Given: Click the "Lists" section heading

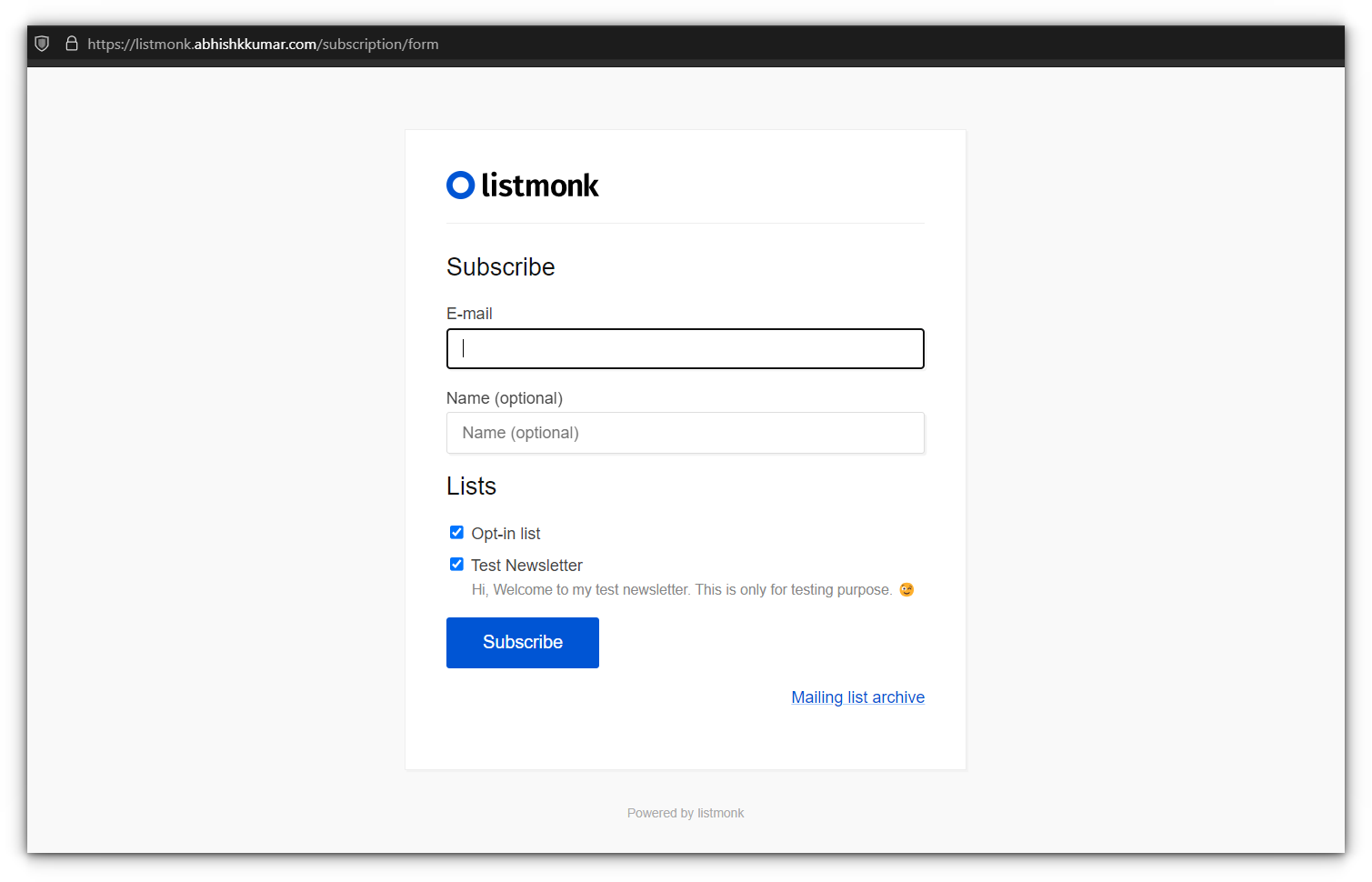Looking at the screenshot, I should tap(471, 486).
